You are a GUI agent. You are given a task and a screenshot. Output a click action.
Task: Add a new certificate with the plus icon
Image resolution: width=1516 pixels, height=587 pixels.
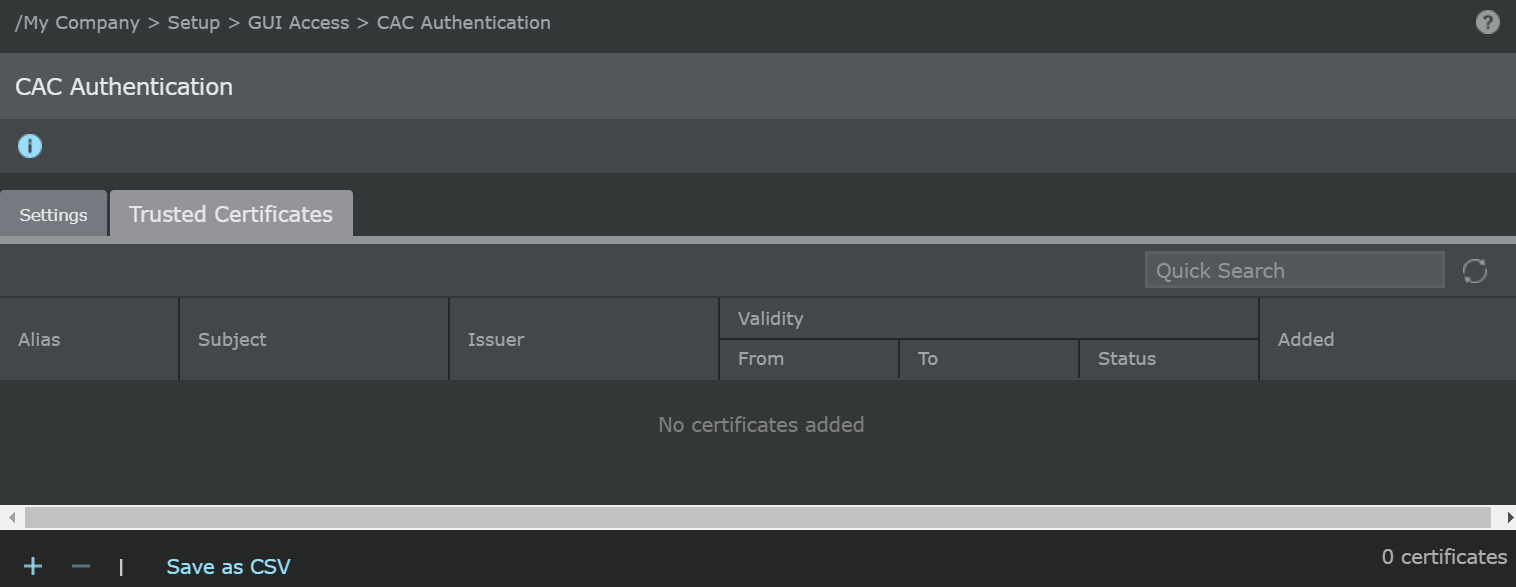point(33,566)
